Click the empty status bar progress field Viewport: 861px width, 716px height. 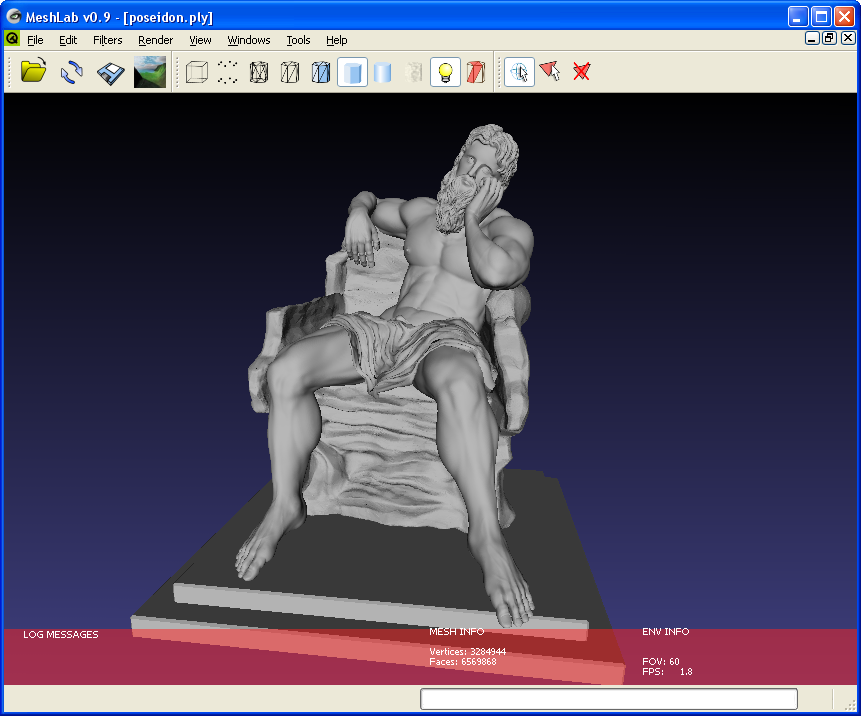click(x=608, y=699)
